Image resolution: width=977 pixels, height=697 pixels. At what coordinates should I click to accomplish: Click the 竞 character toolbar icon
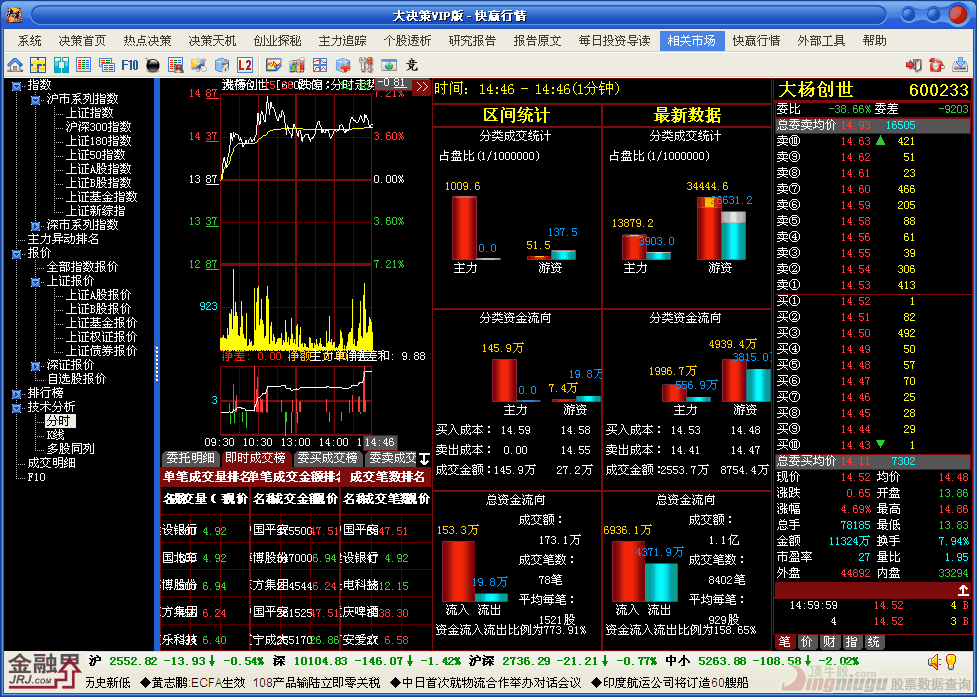412,64
